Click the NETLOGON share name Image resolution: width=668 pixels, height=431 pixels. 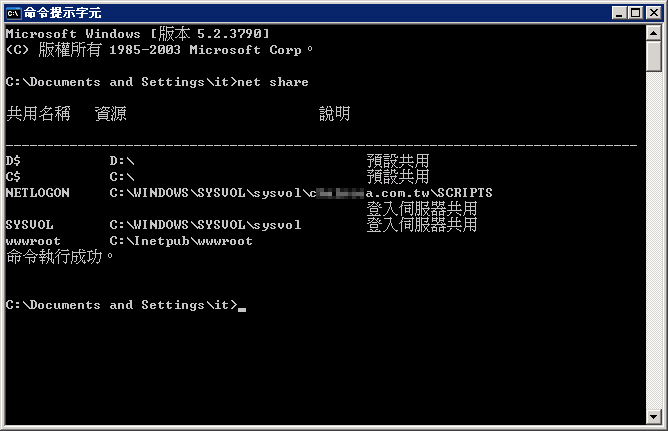(37, 193)
